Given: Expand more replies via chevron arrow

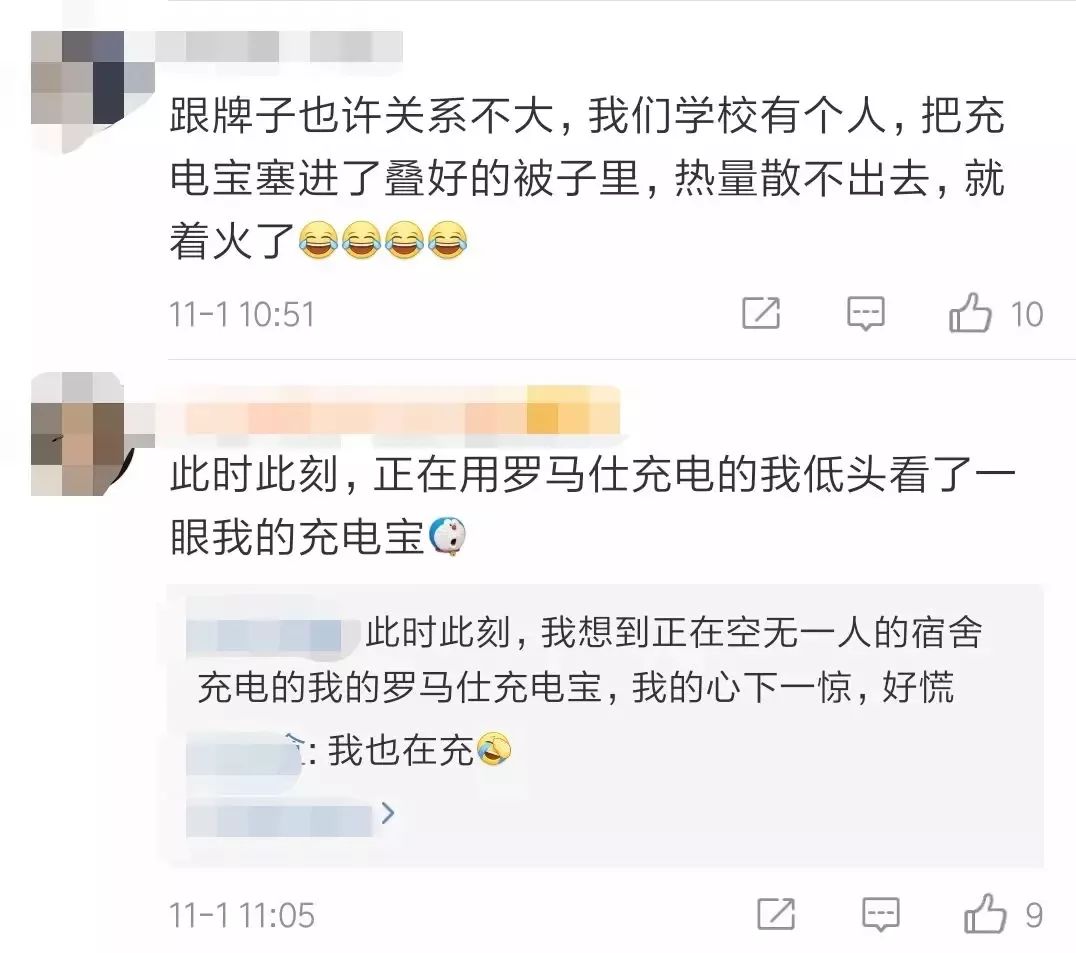Looking at the screenshot, I should [x=388, y=813].
